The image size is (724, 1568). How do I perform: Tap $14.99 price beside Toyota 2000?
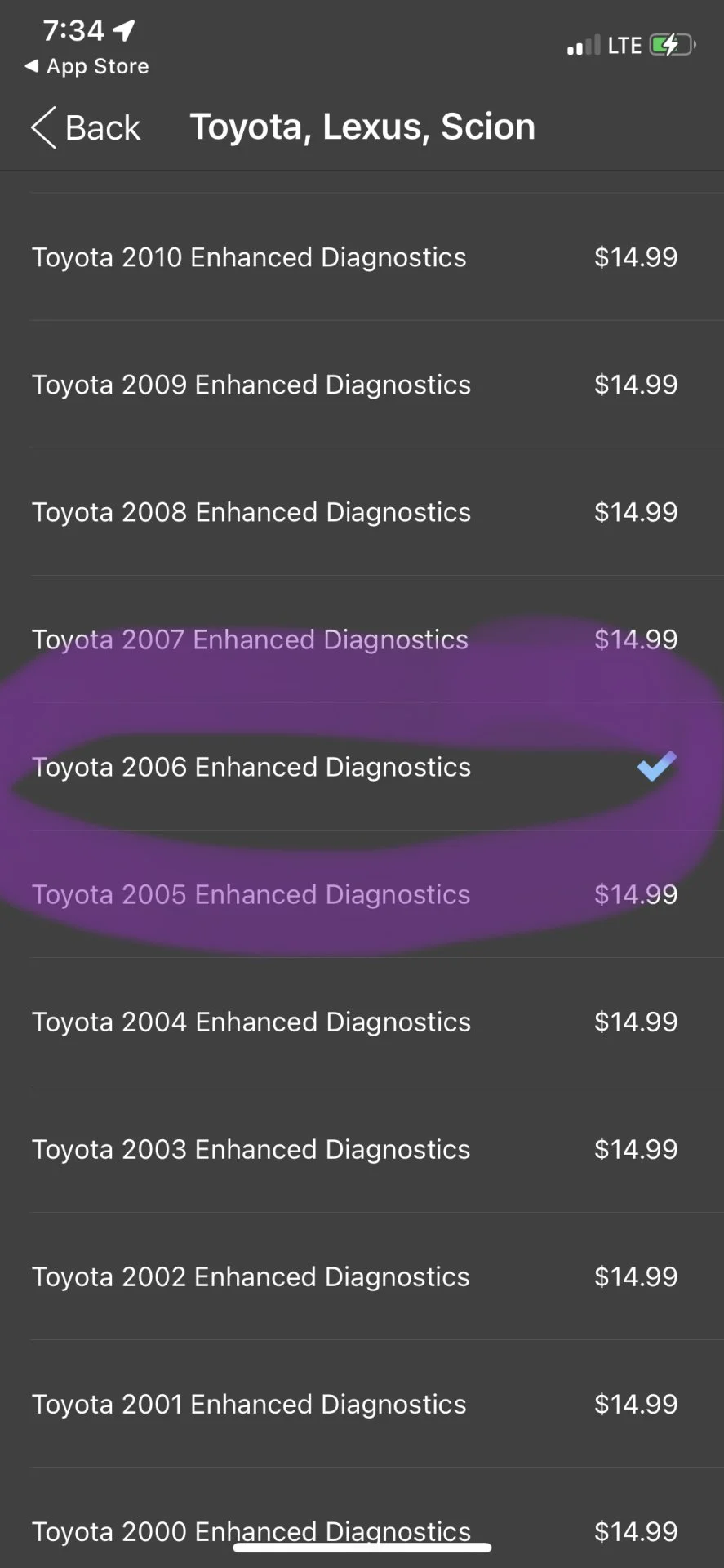click(x=636, y=1531)
